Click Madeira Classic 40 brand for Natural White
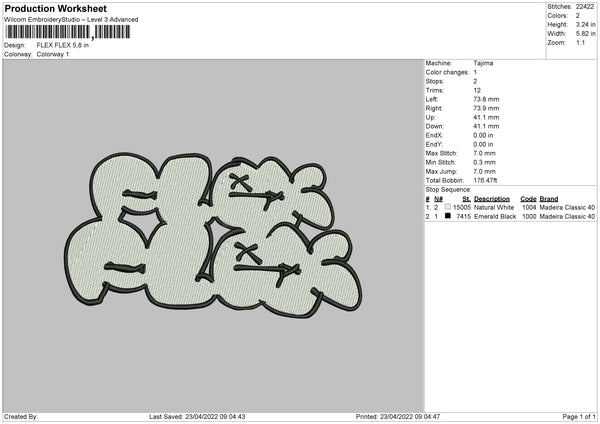This screenshot has width=600, height=424. [567, 207]
